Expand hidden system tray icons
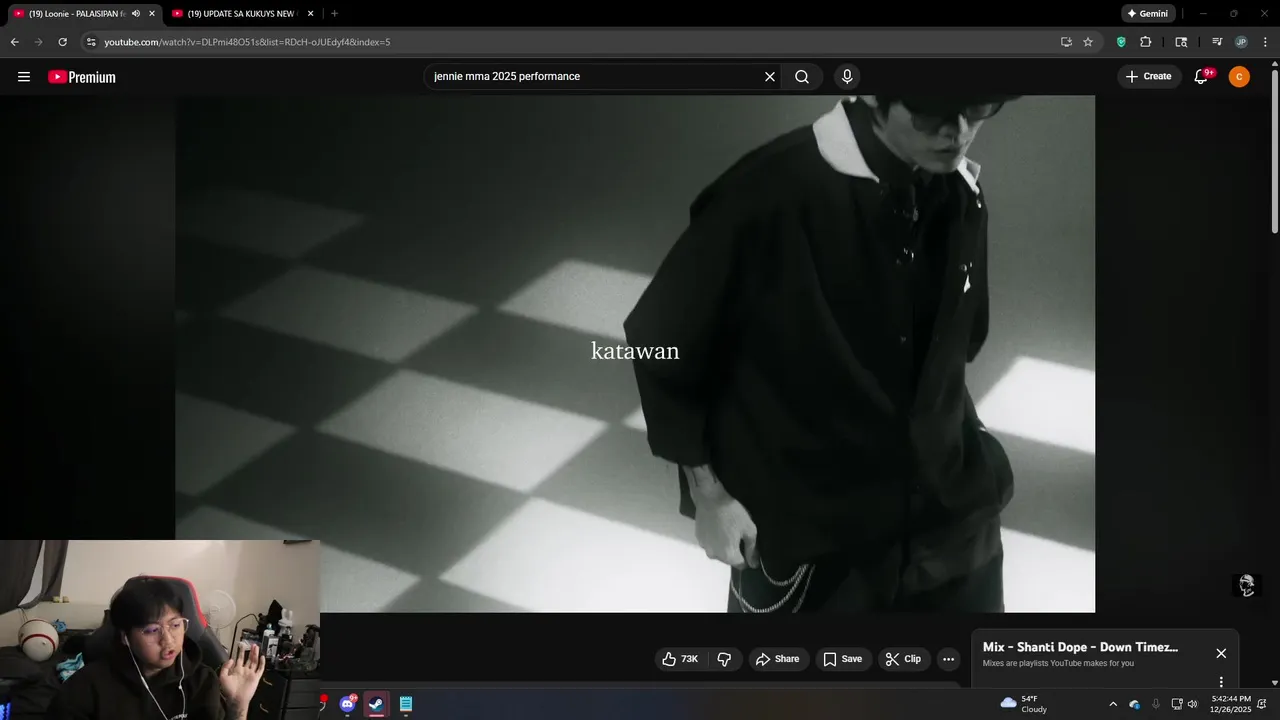This screenshot has width=1280, height=720. coord(1113,704)
